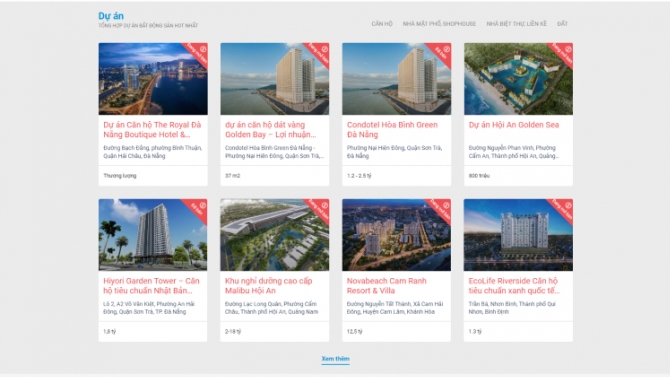This screenshot has width=670, height=377.
Task: Open Malibu Hội An resort thumbnail
Action: click(x=275, y=235)
